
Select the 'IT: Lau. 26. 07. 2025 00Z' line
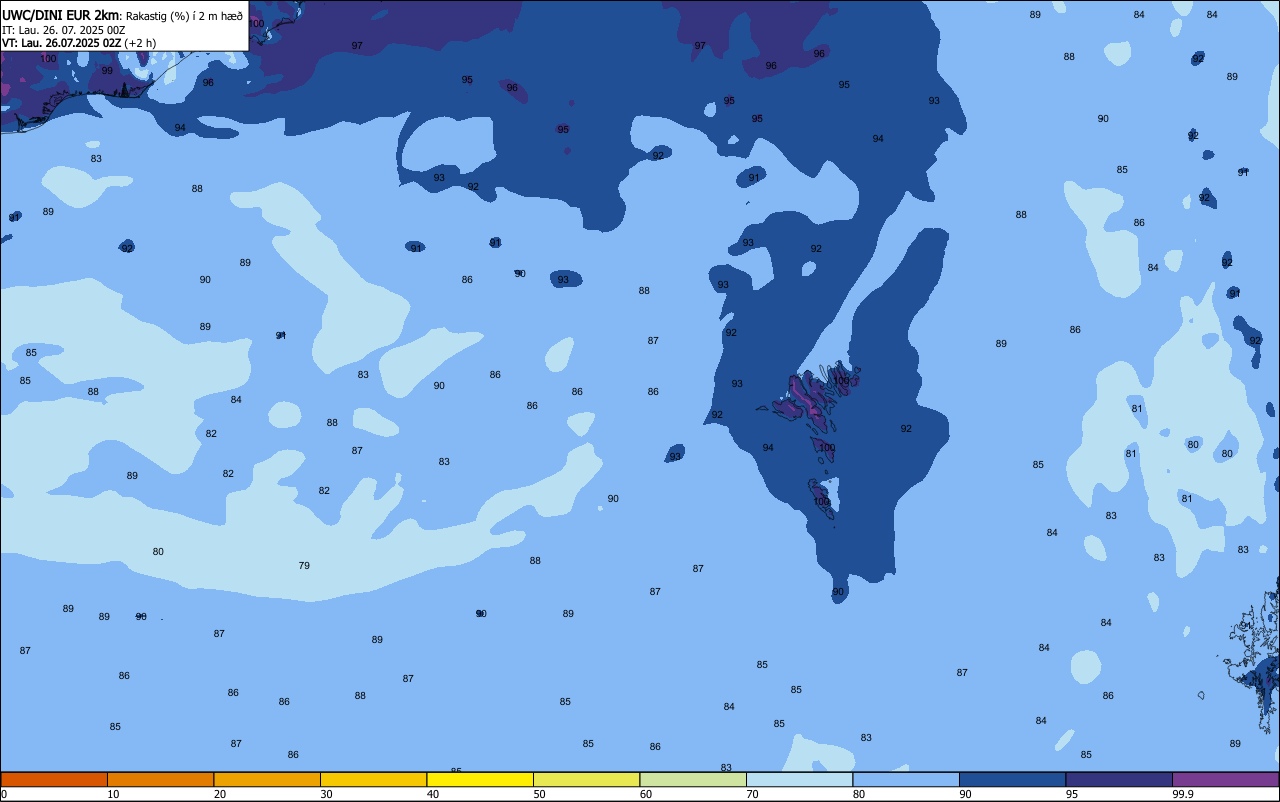point(63,30)
